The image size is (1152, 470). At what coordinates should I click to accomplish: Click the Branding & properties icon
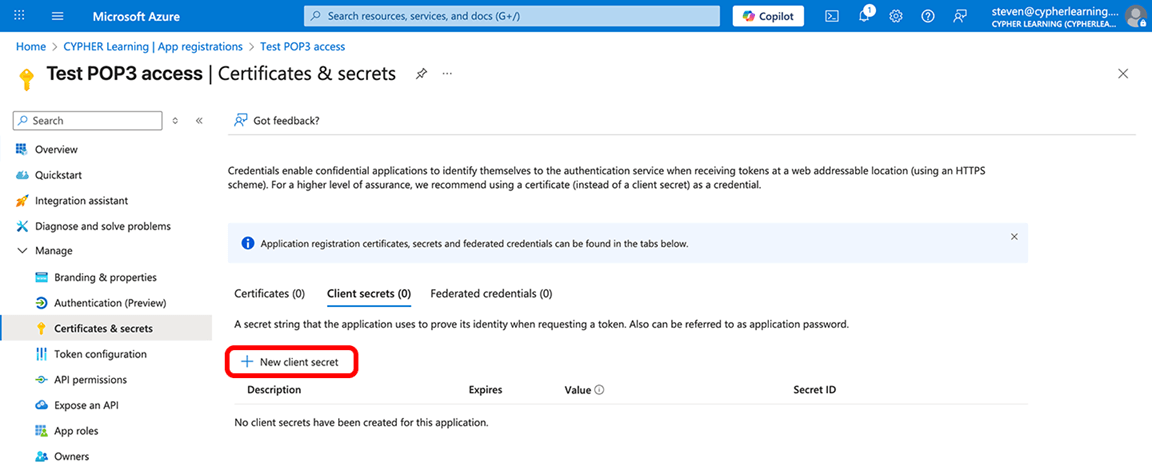point(41,278)
